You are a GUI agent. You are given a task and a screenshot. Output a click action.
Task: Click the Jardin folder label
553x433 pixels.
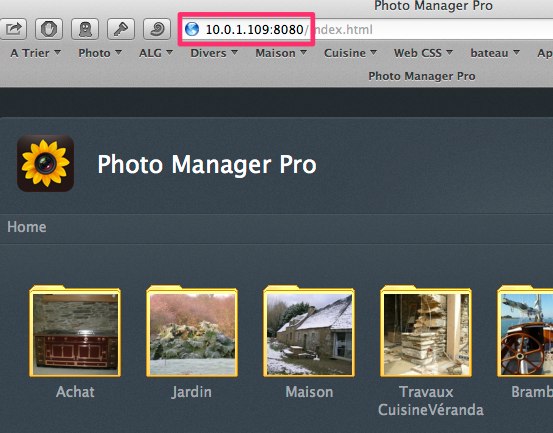click(x=192, y=392)
